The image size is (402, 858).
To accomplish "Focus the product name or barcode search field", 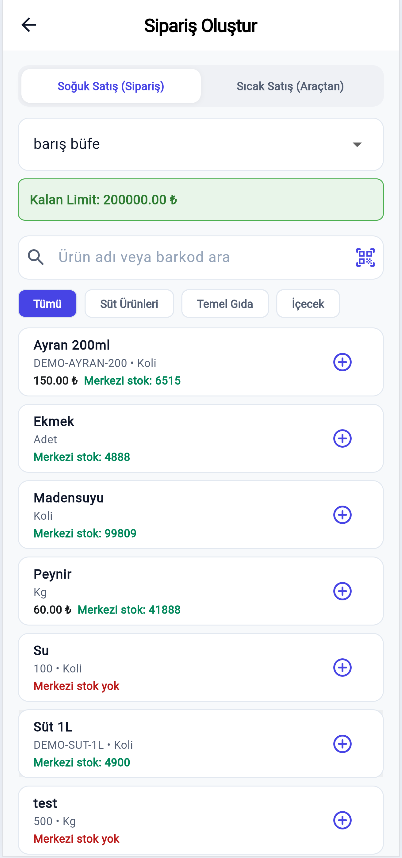I will pos(201,257).
